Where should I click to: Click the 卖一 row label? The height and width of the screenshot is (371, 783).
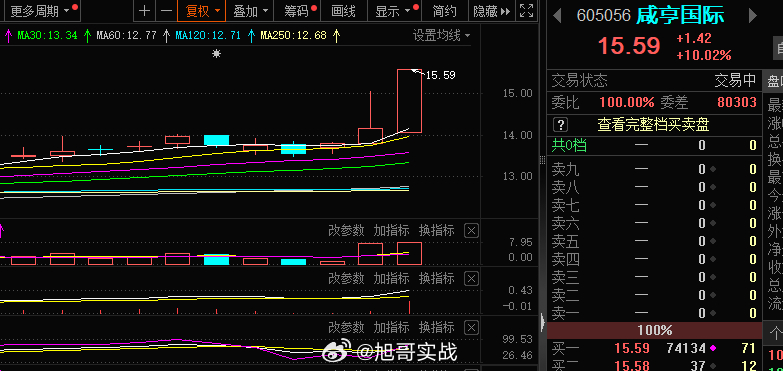pyautogui.click(x=565, y=313)
